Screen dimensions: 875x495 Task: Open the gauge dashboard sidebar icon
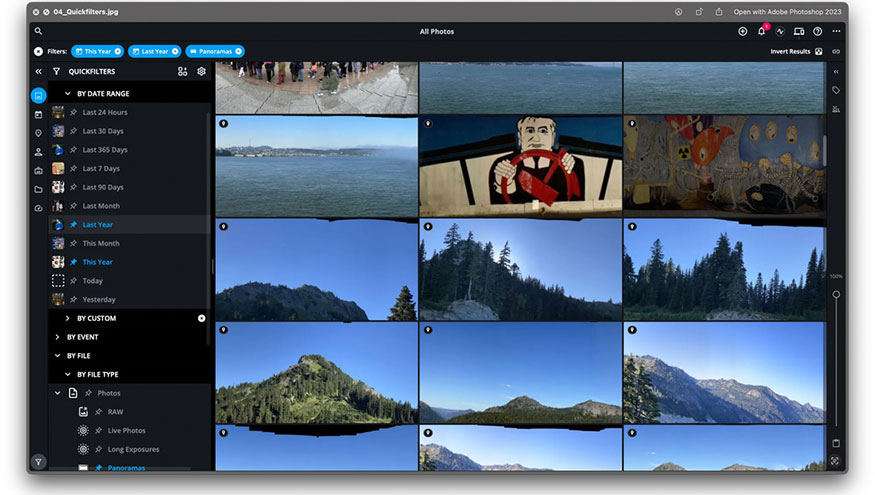tap(38, 208)
